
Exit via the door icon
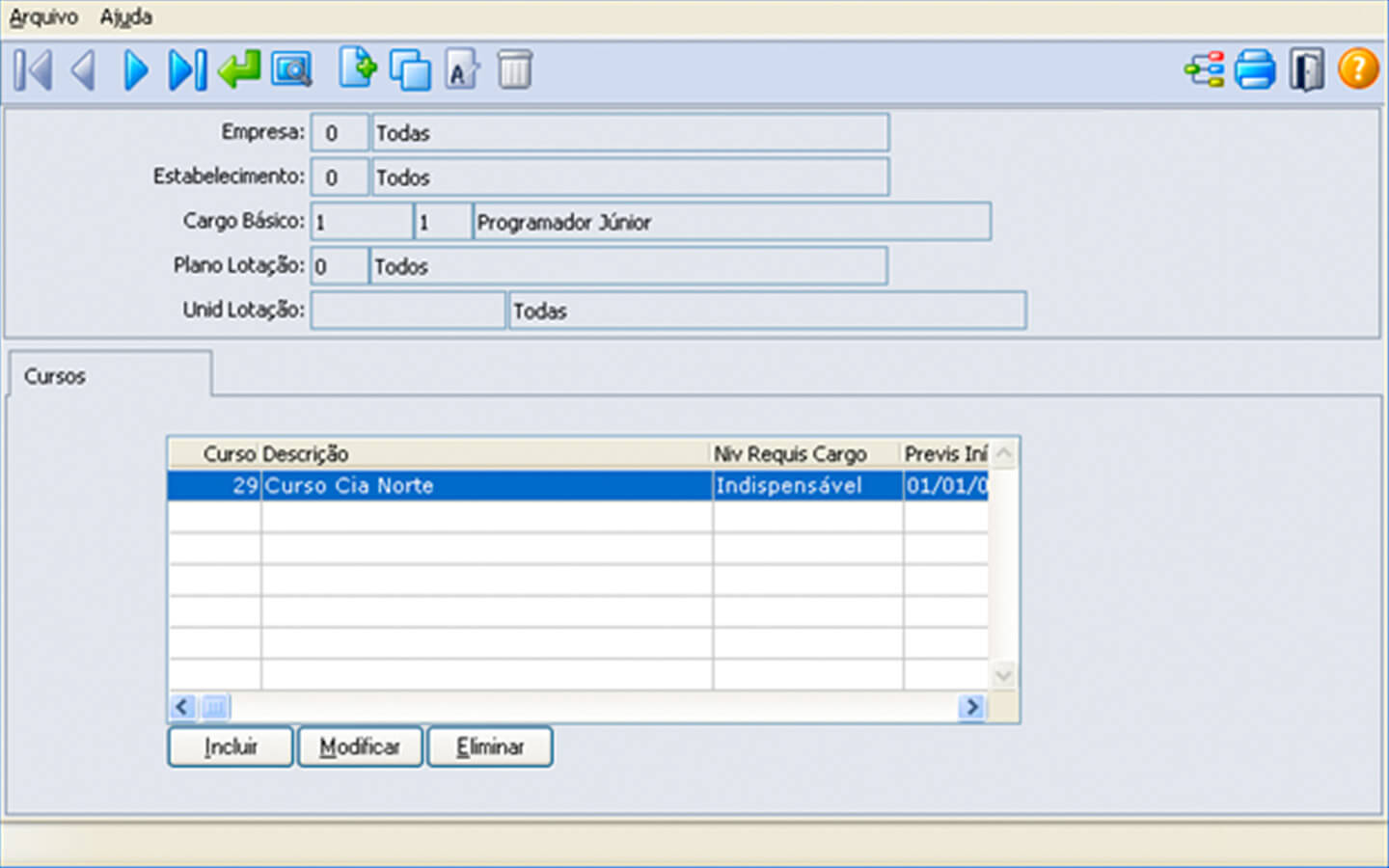tap(1306, 70)
